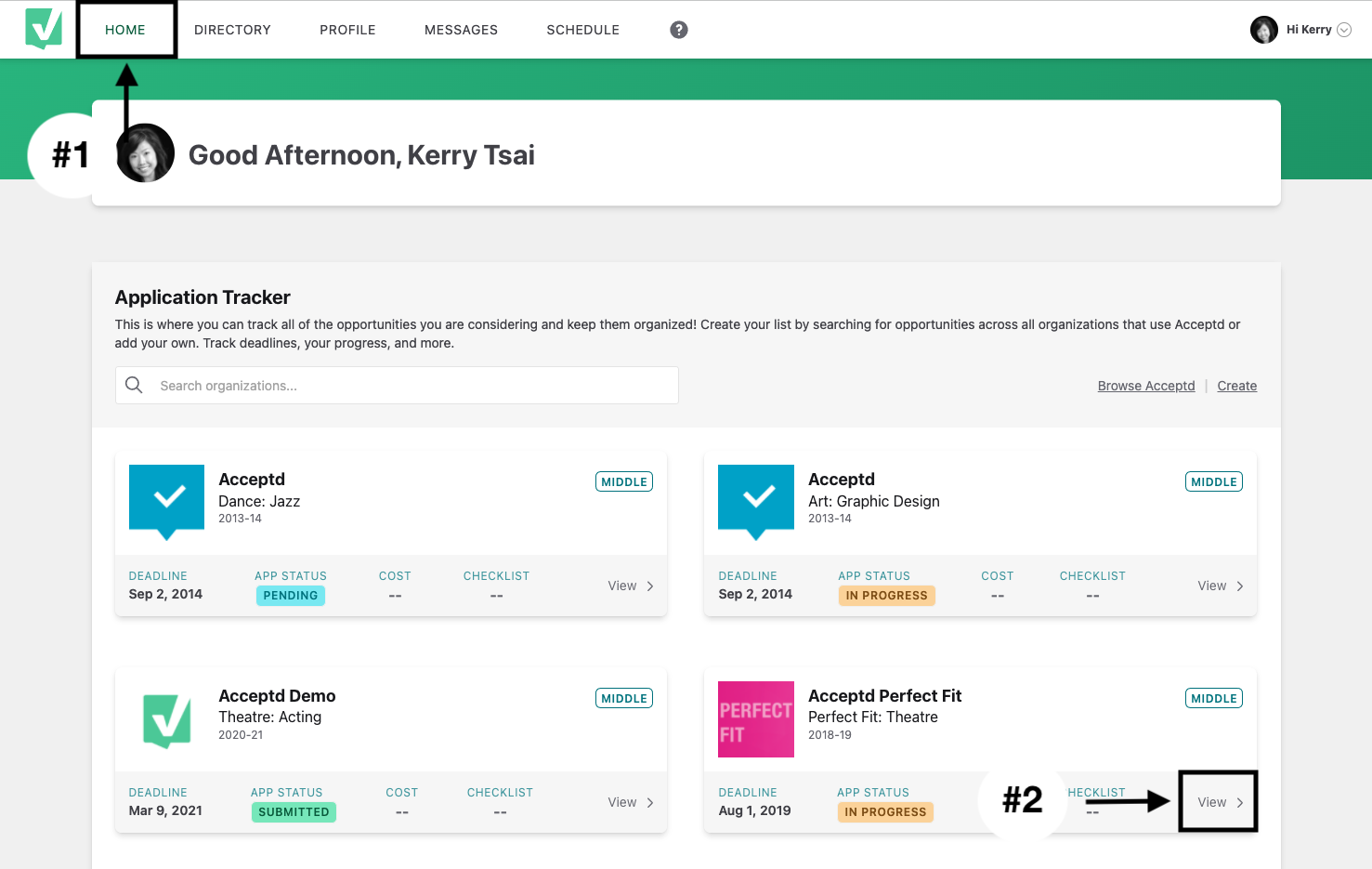Click the MIDDLE tag on Art: Graphic Design card
The image size is (1372, 869).
click(x=1214, y=481)
